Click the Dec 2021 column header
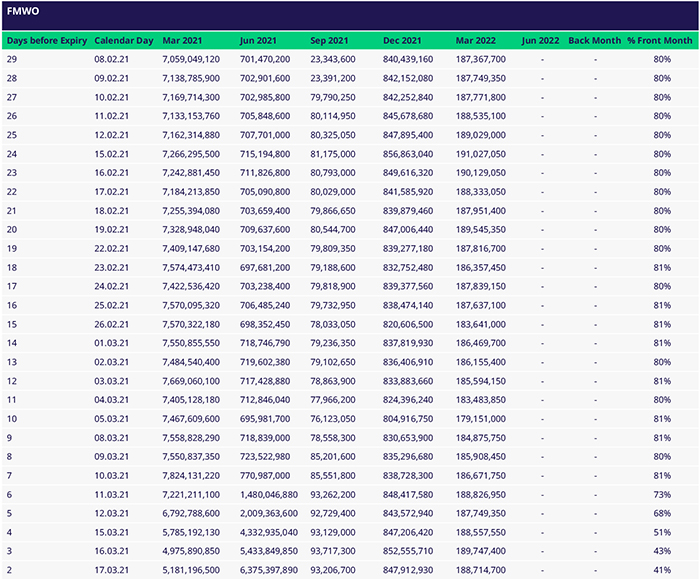This screenshot has width=700, height=579. [x=403, y=41]
